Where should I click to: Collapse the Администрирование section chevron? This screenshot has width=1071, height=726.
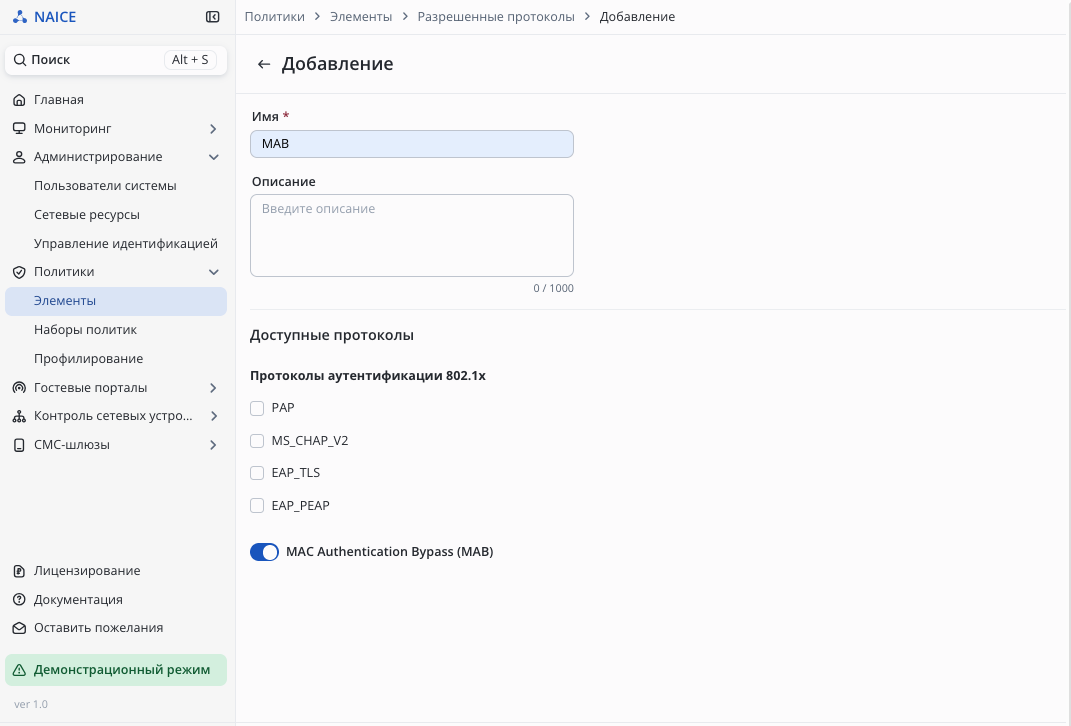click(x=213, y=157)
